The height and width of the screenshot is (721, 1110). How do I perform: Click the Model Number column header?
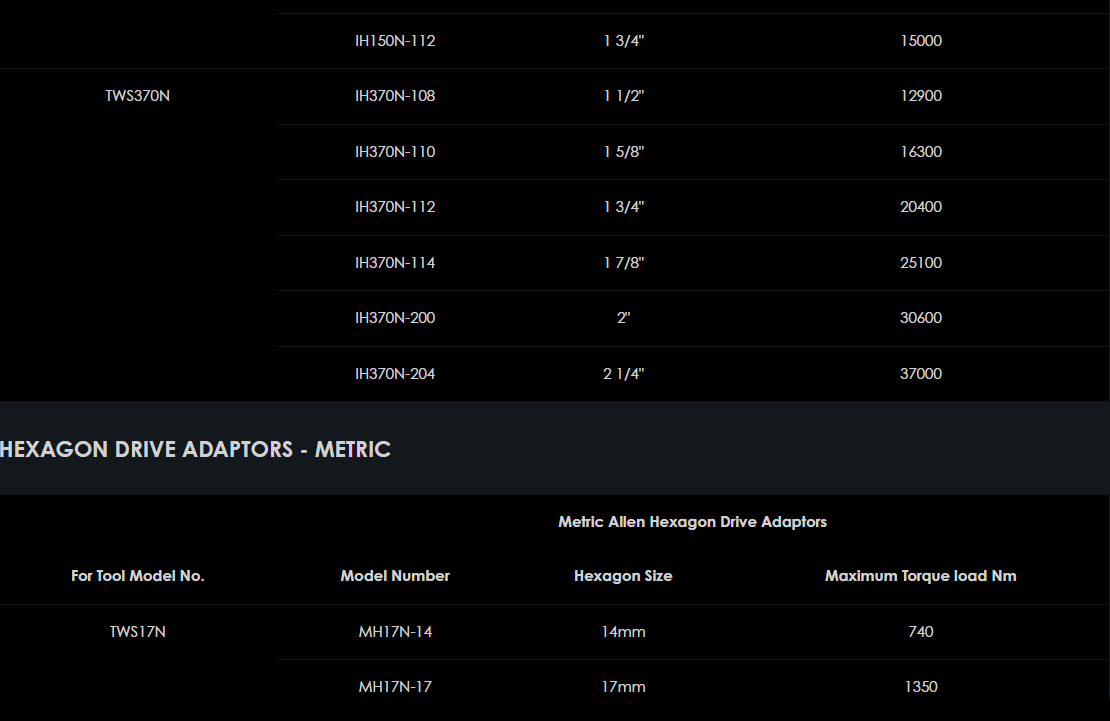[395, 576]
